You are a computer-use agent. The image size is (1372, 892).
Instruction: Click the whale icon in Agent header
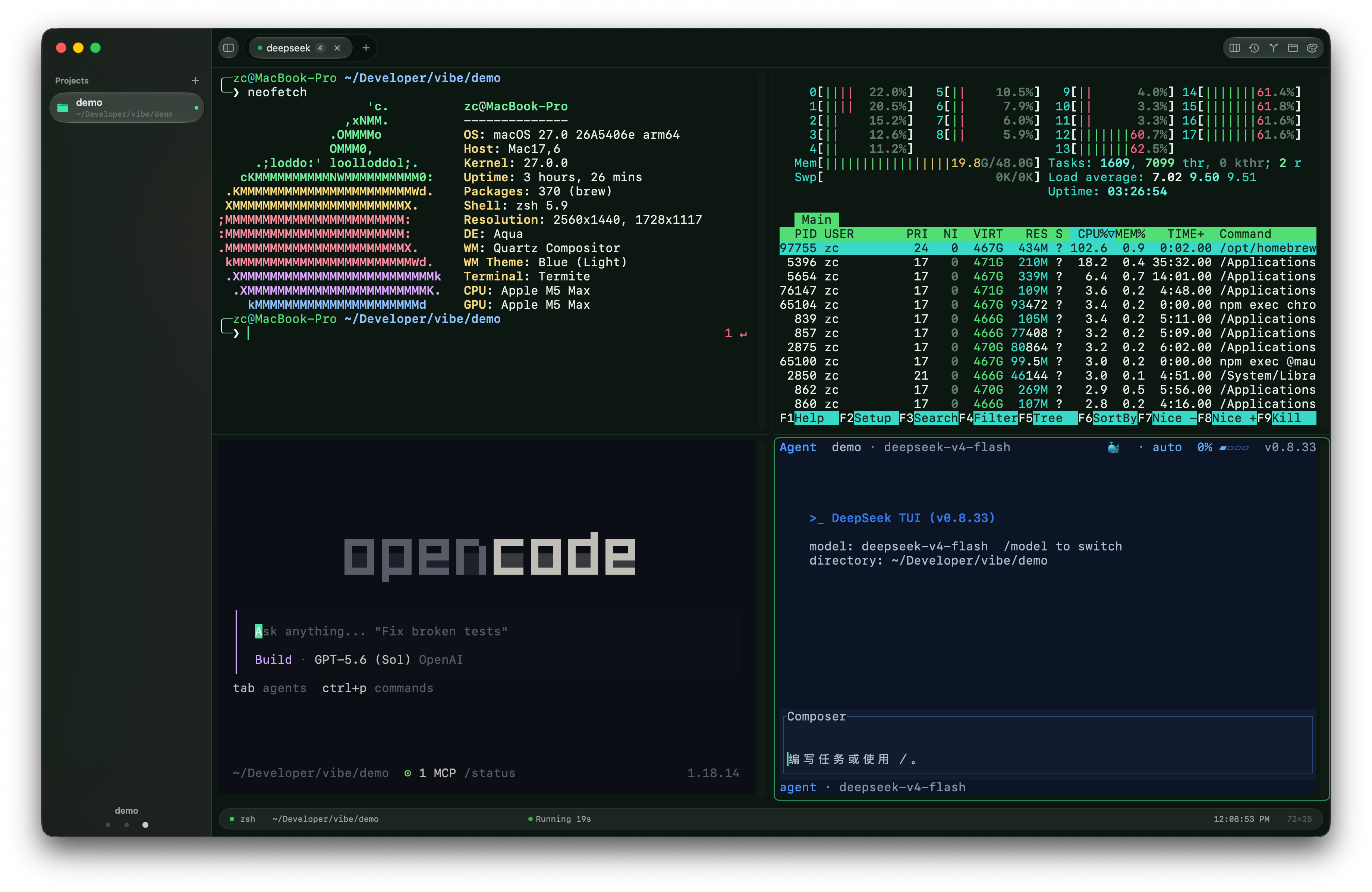coord(1113,447)
